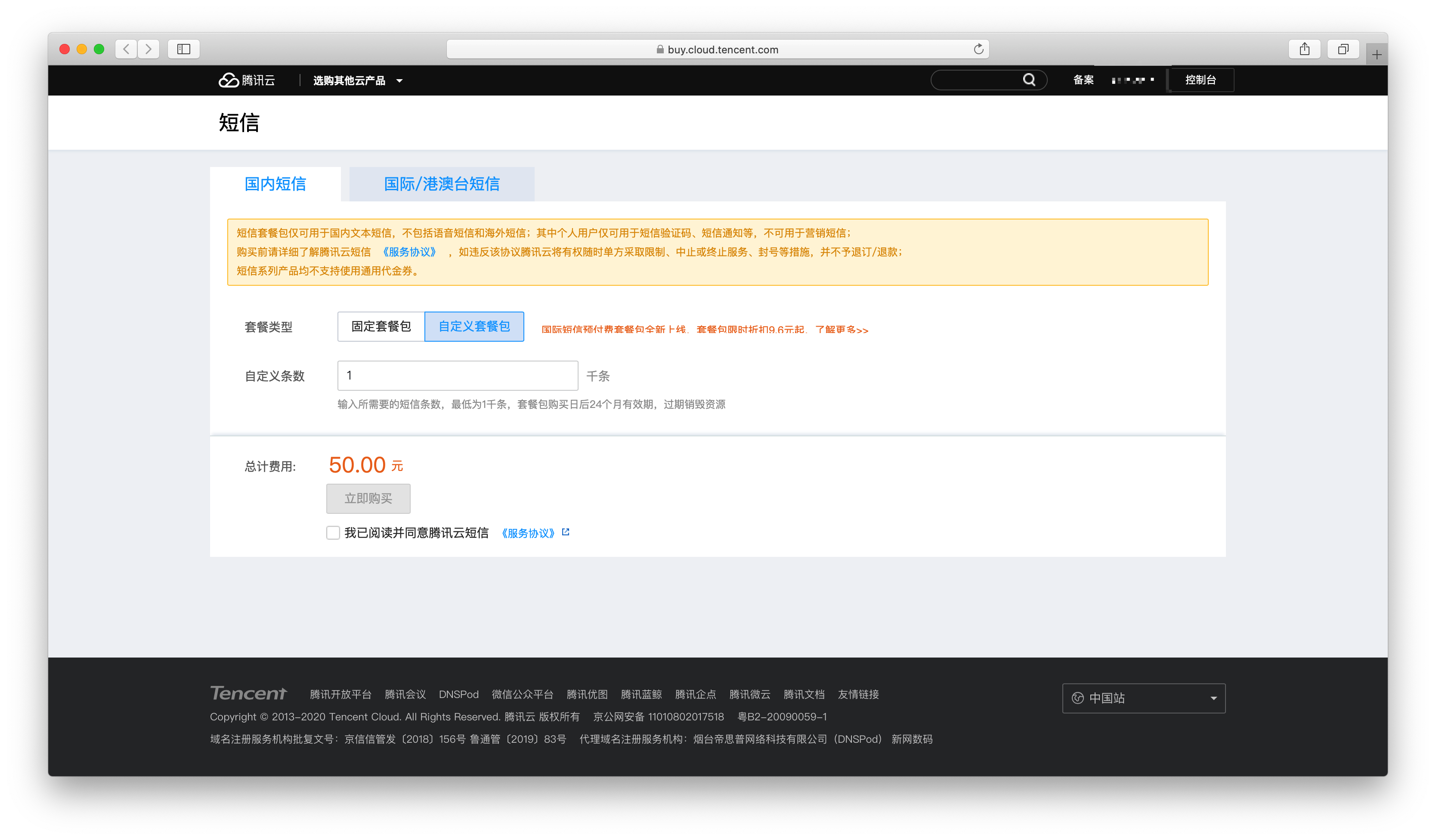This screenshot has height=840, width=1436.
Task: Open 腾讯文档 footer link
Action: [x=804, y=694]
